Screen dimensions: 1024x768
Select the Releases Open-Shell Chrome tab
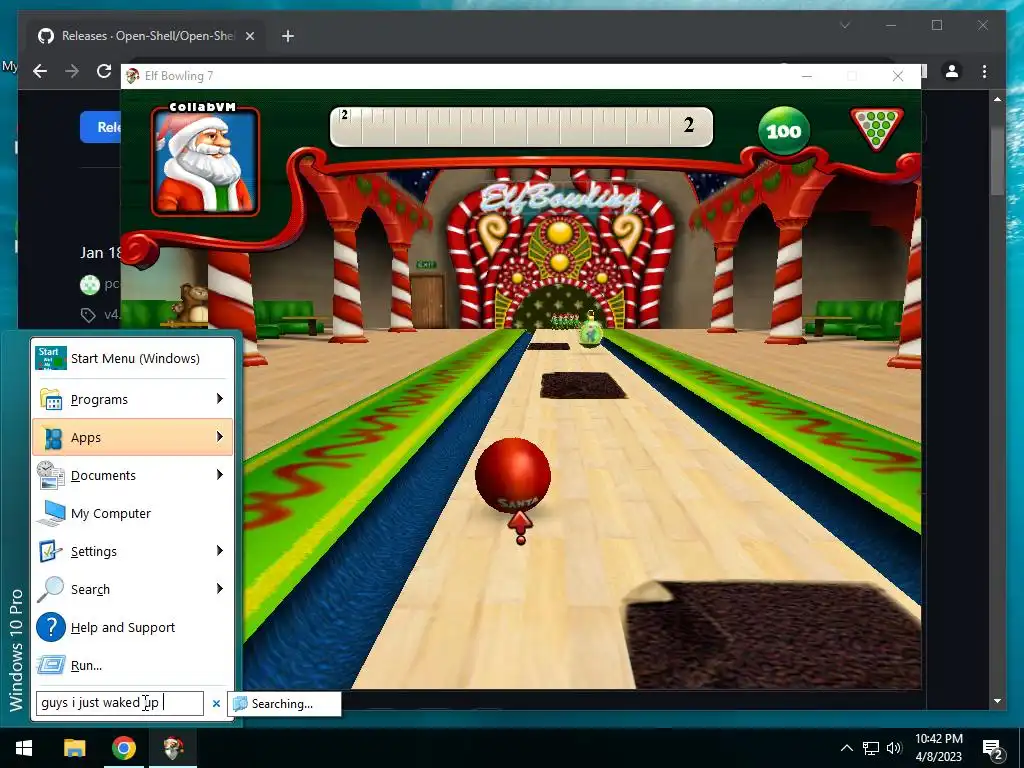pos(145,36)
